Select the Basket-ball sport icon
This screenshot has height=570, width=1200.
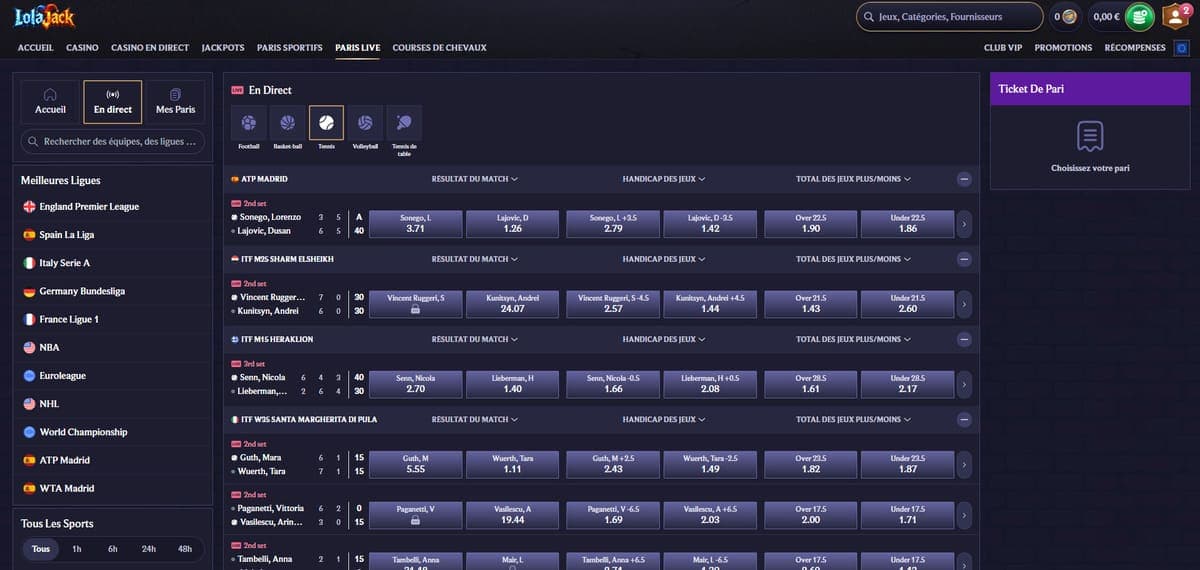click(x=288, y=123)
